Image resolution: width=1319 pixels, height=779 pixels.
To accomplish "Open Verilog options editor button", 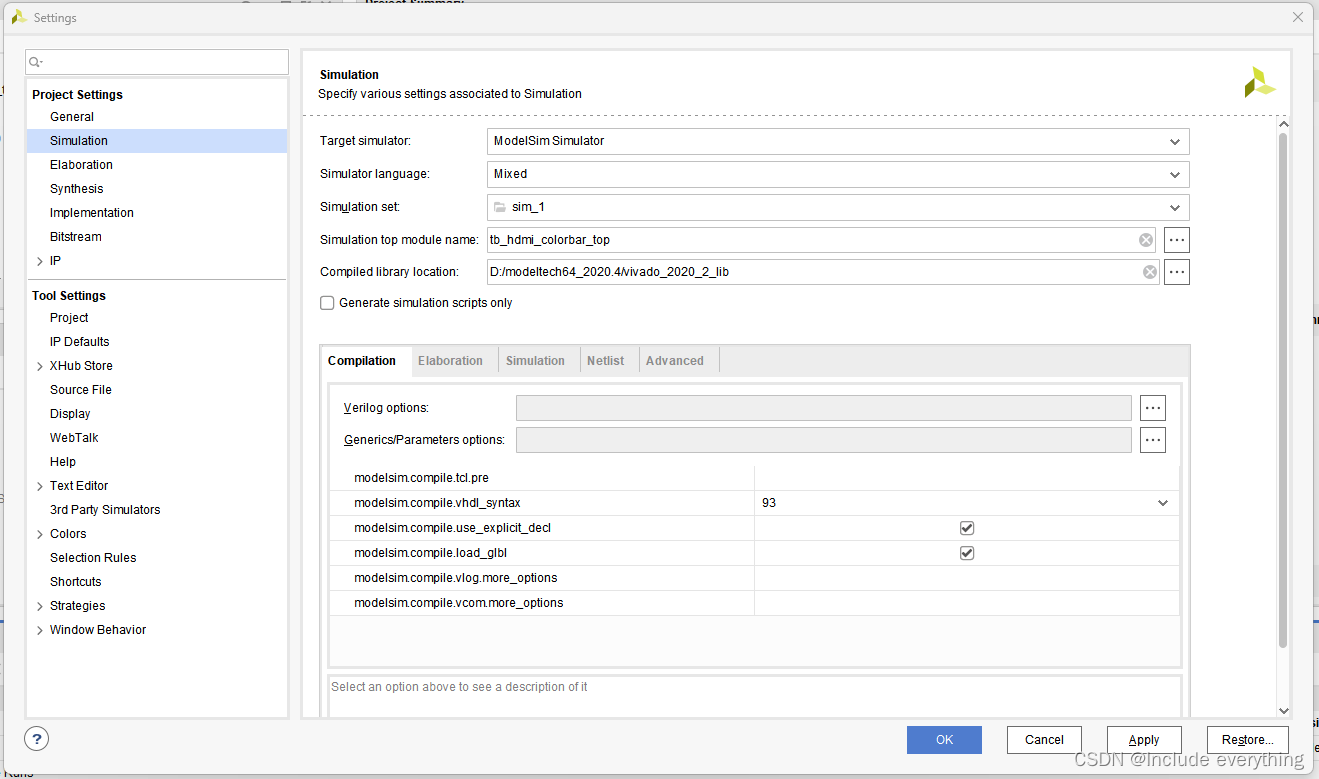I will [x=1153, y=408].
